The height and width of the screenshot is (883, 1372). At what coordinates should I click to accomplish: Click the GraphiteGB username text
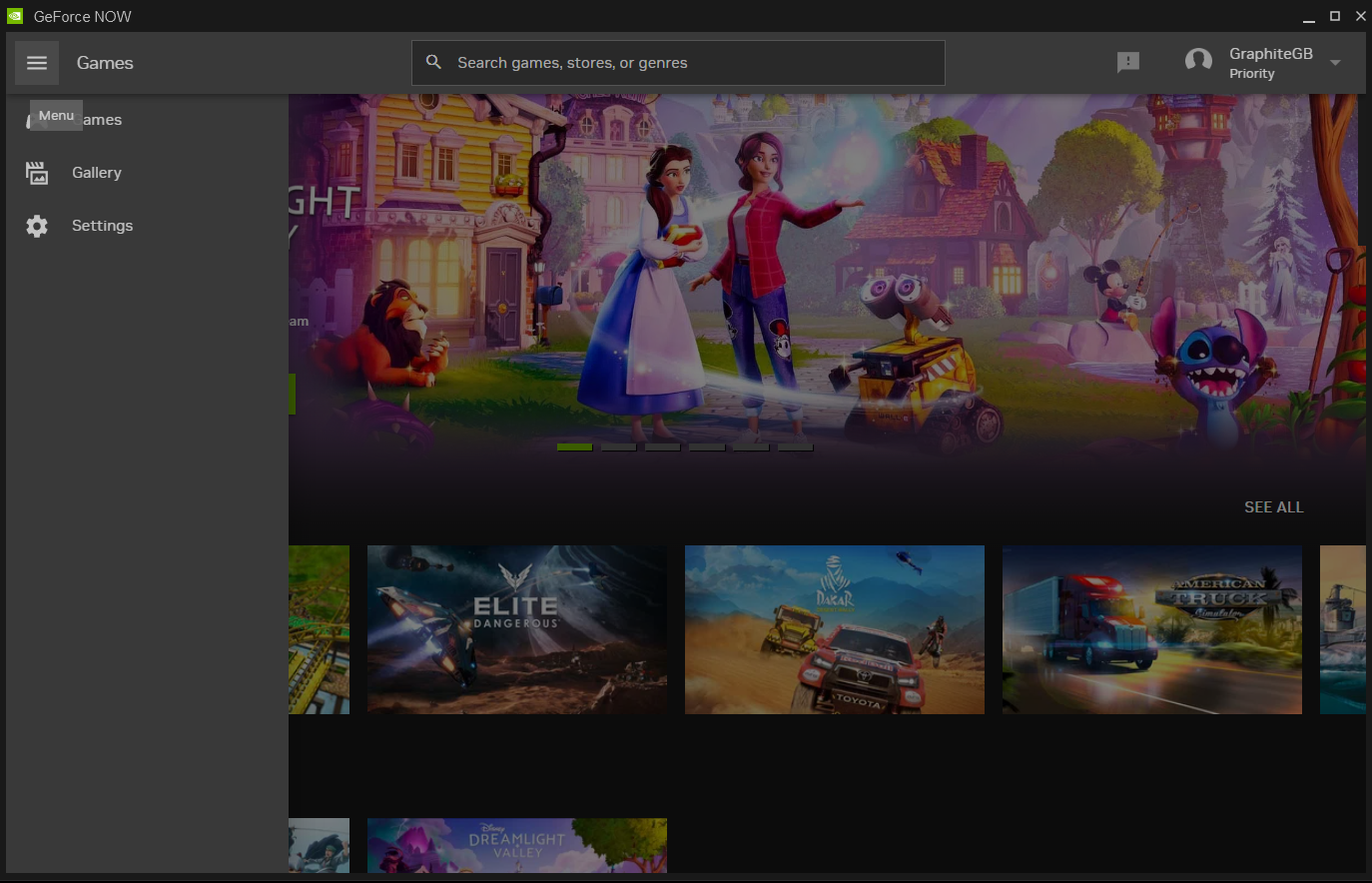(1271, 54)
